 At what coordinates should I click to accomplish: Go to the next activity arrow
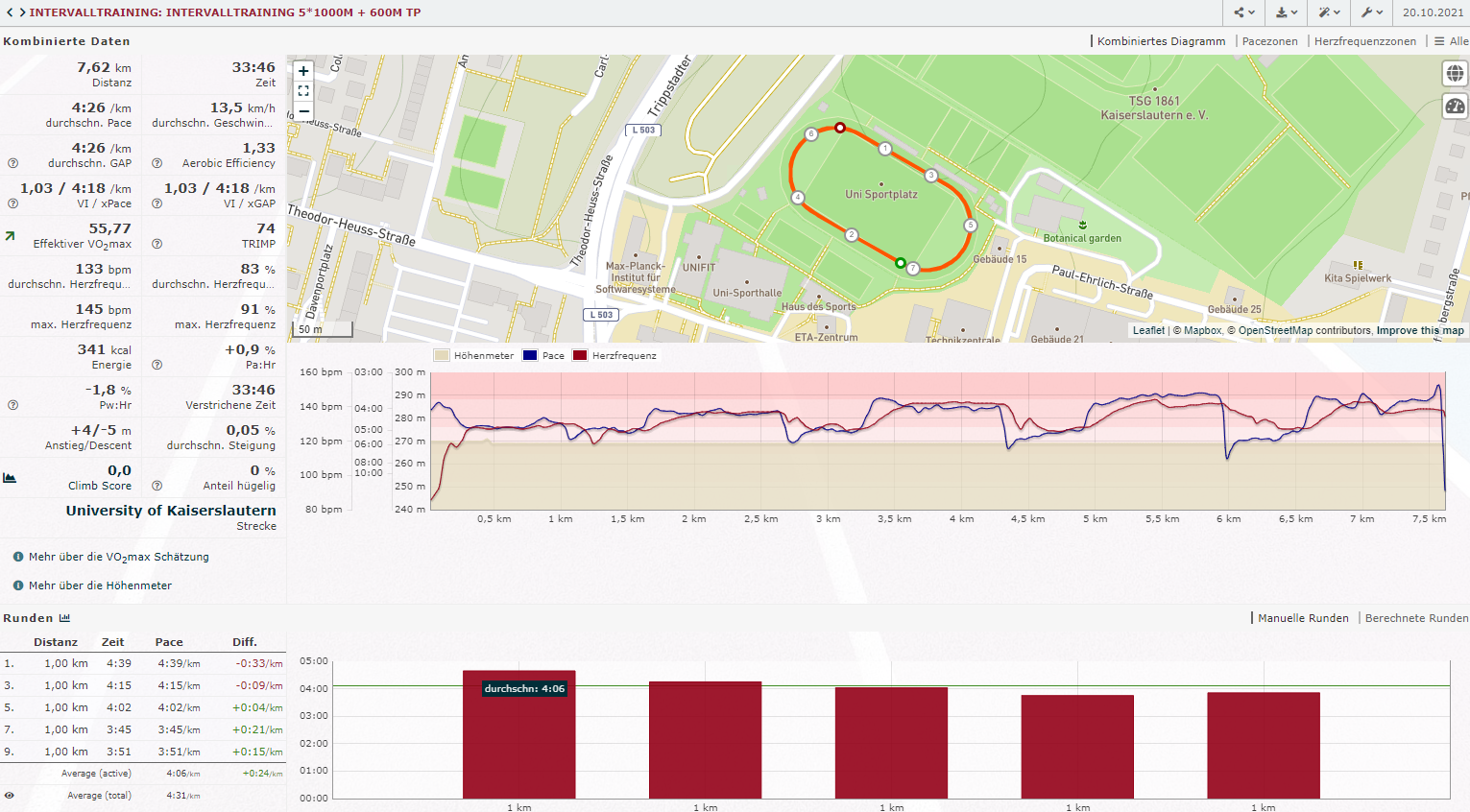[21, 12]
